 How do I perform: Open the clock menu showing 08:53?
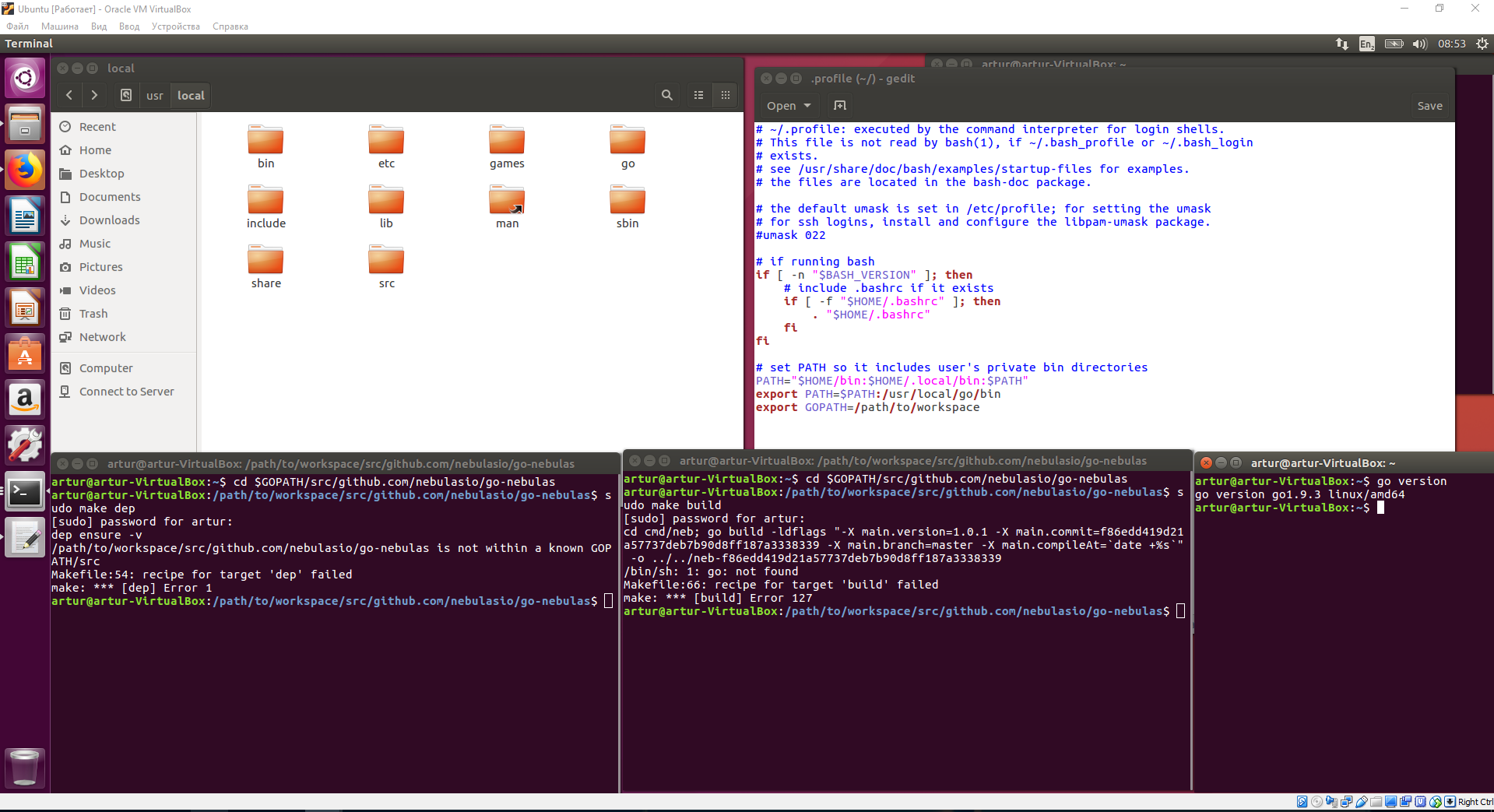[1452, 44]
